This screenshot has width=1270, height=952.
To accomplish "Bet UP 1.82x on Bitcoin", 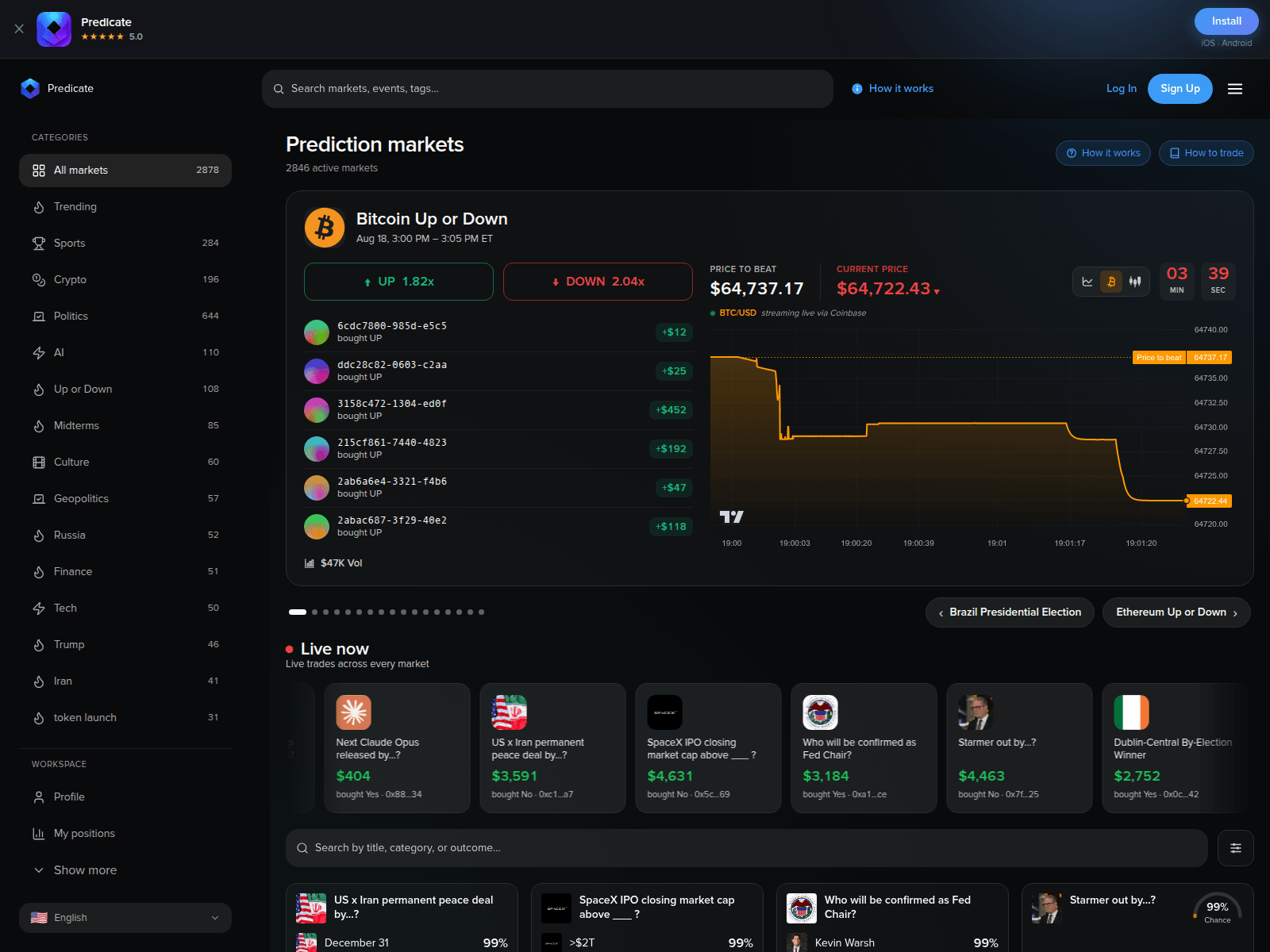I will click(398, 282).
